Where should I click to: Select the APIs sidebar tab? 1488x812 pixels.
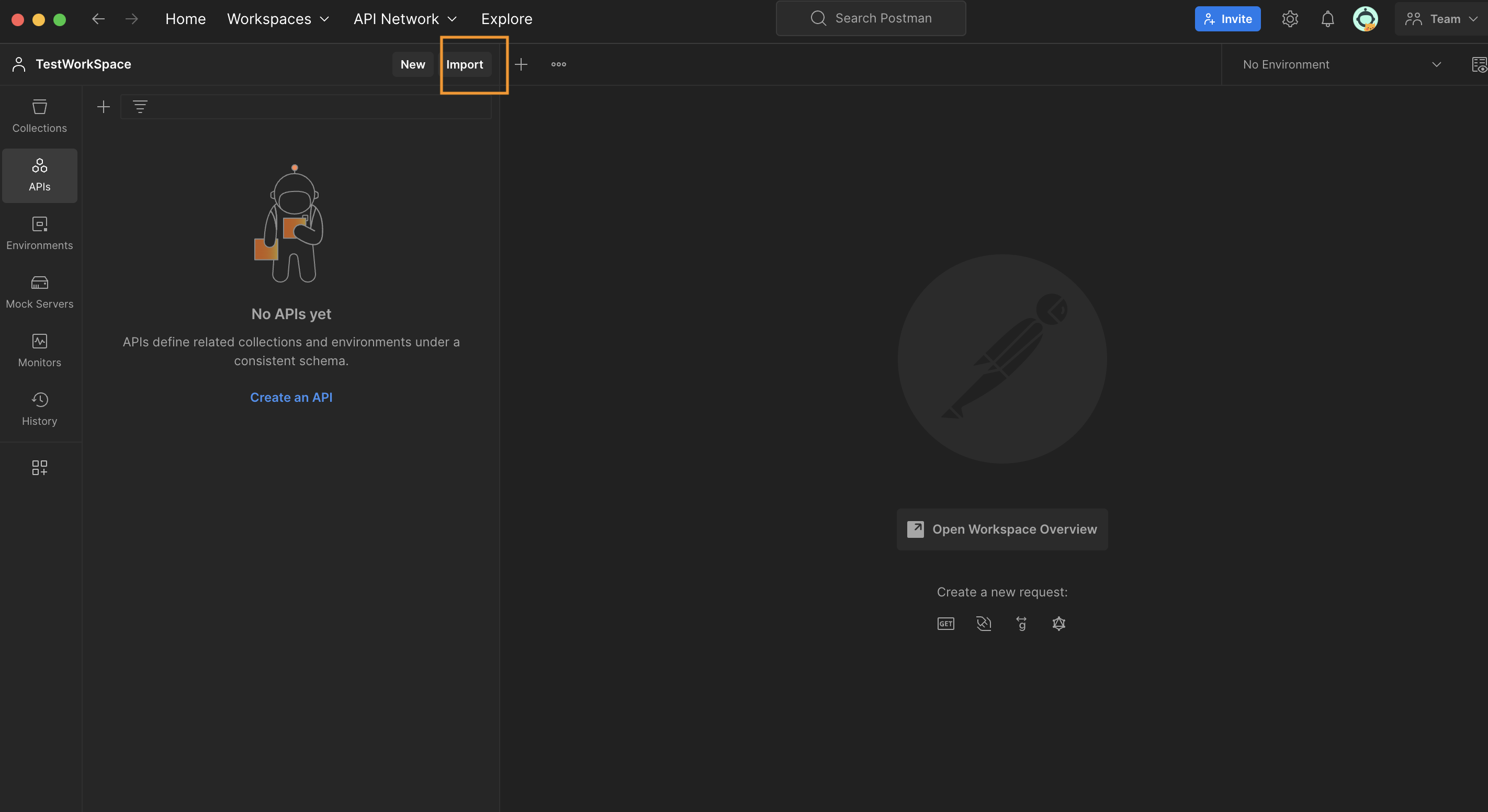click(39, 176)
